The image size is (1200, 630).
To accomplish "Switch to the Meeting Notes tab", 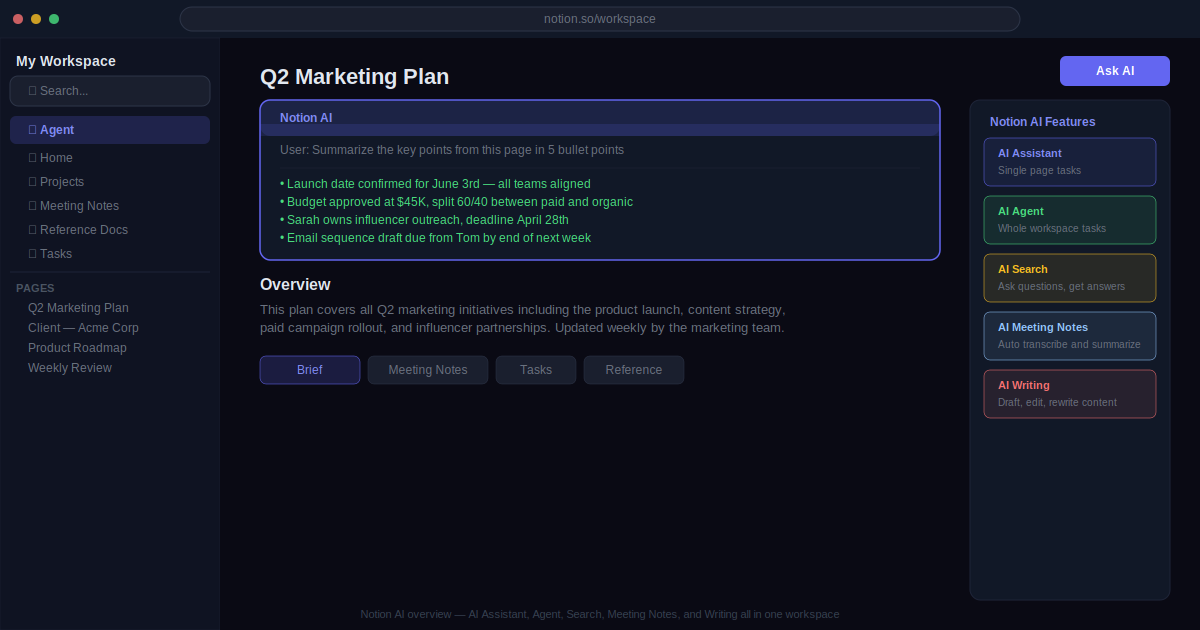I will pyautogui.click(x=428, y=370).
